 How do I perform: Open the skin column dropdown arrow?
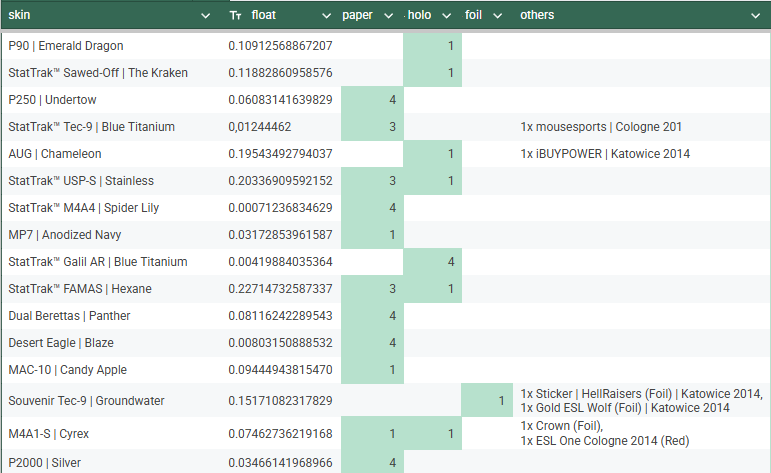click(206, 16)
